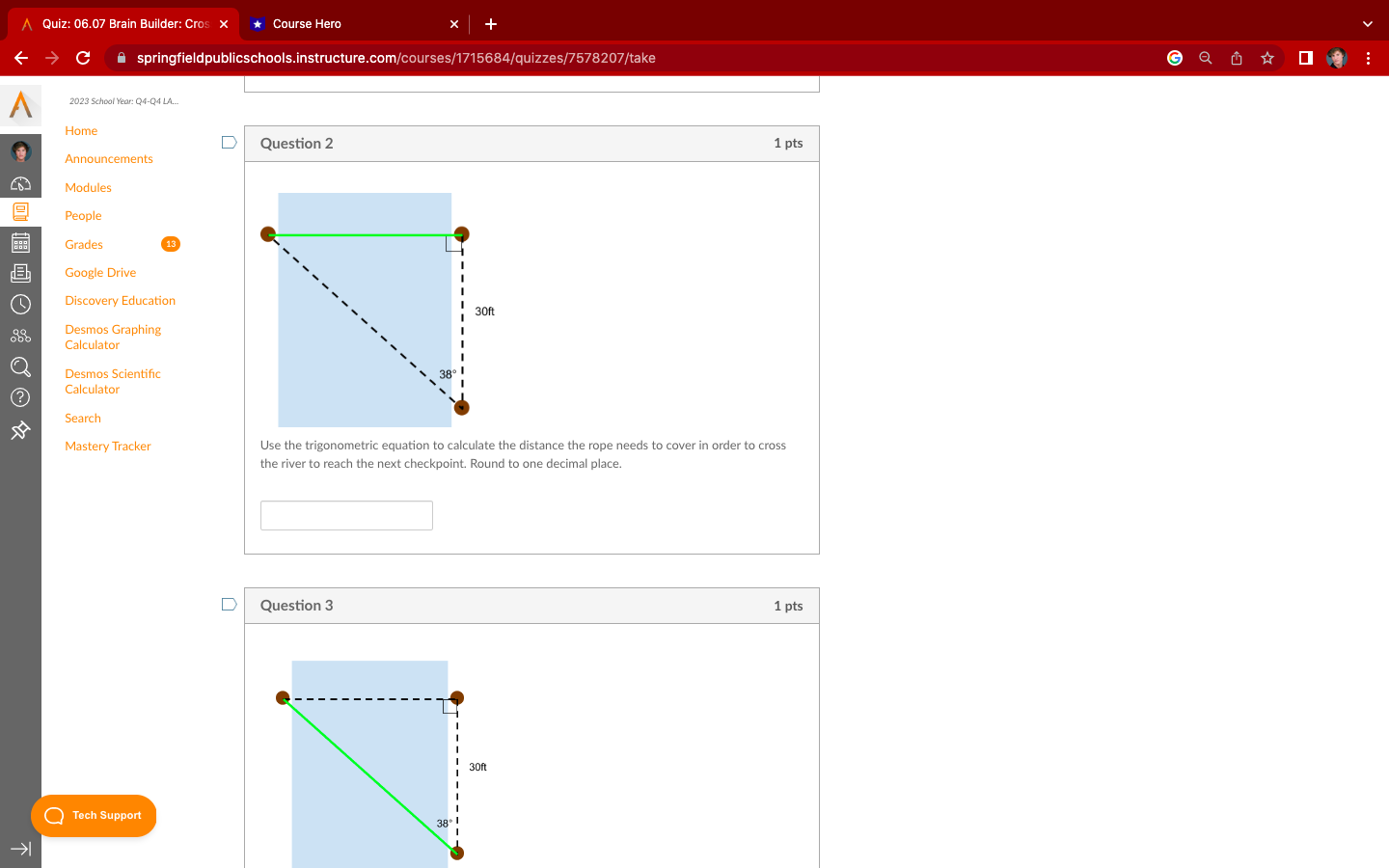Open the Chrome profile avatar
The image size is (1389, 868).
1337,58
